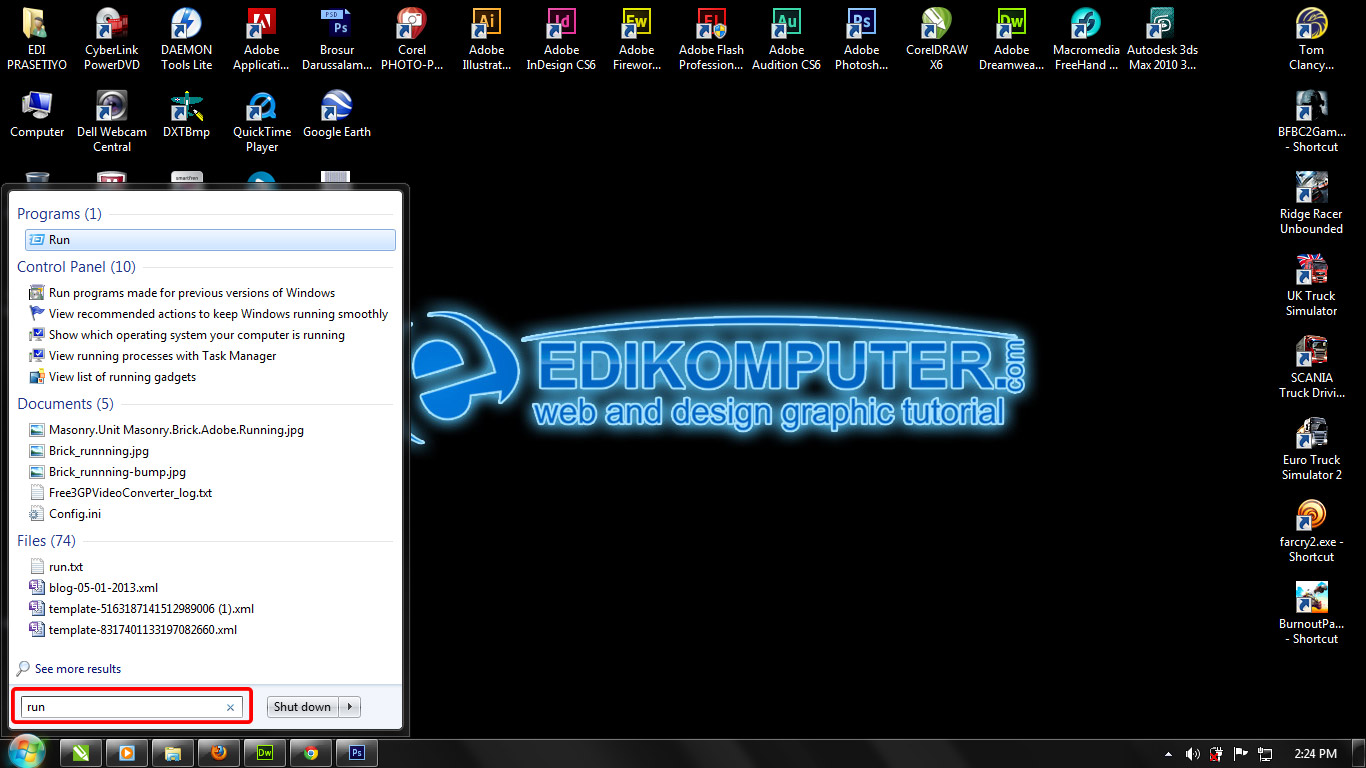Expand the Shut down options arrow
The height and width of the screenshot is (768, 1366).
pos(350,707)
